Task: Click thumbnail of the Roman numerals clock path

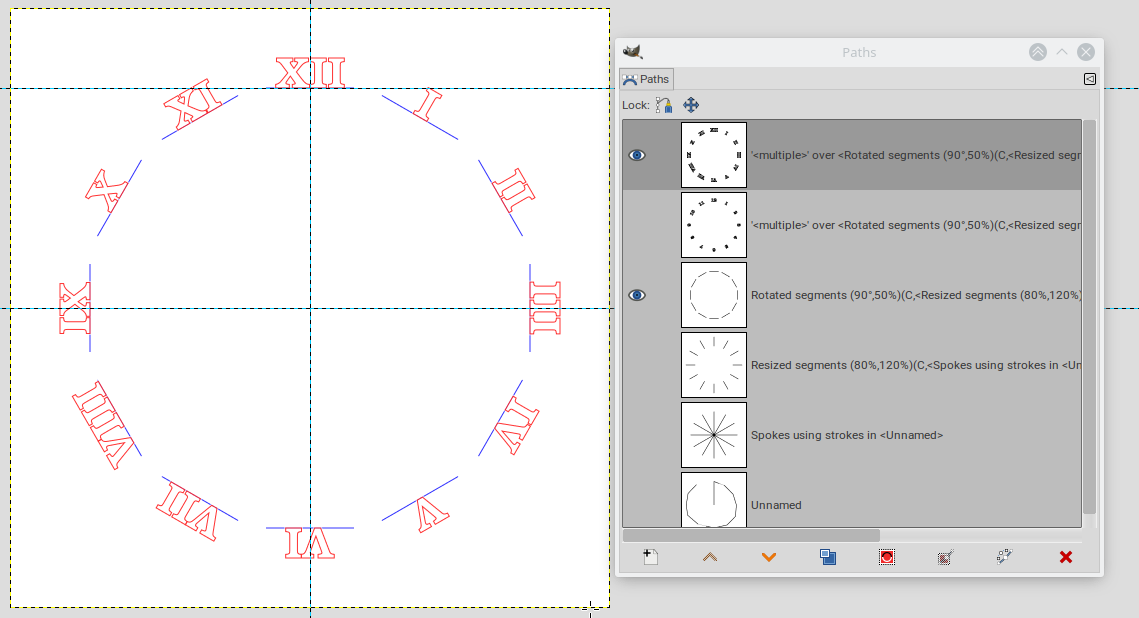Action: tap(714, 155)
